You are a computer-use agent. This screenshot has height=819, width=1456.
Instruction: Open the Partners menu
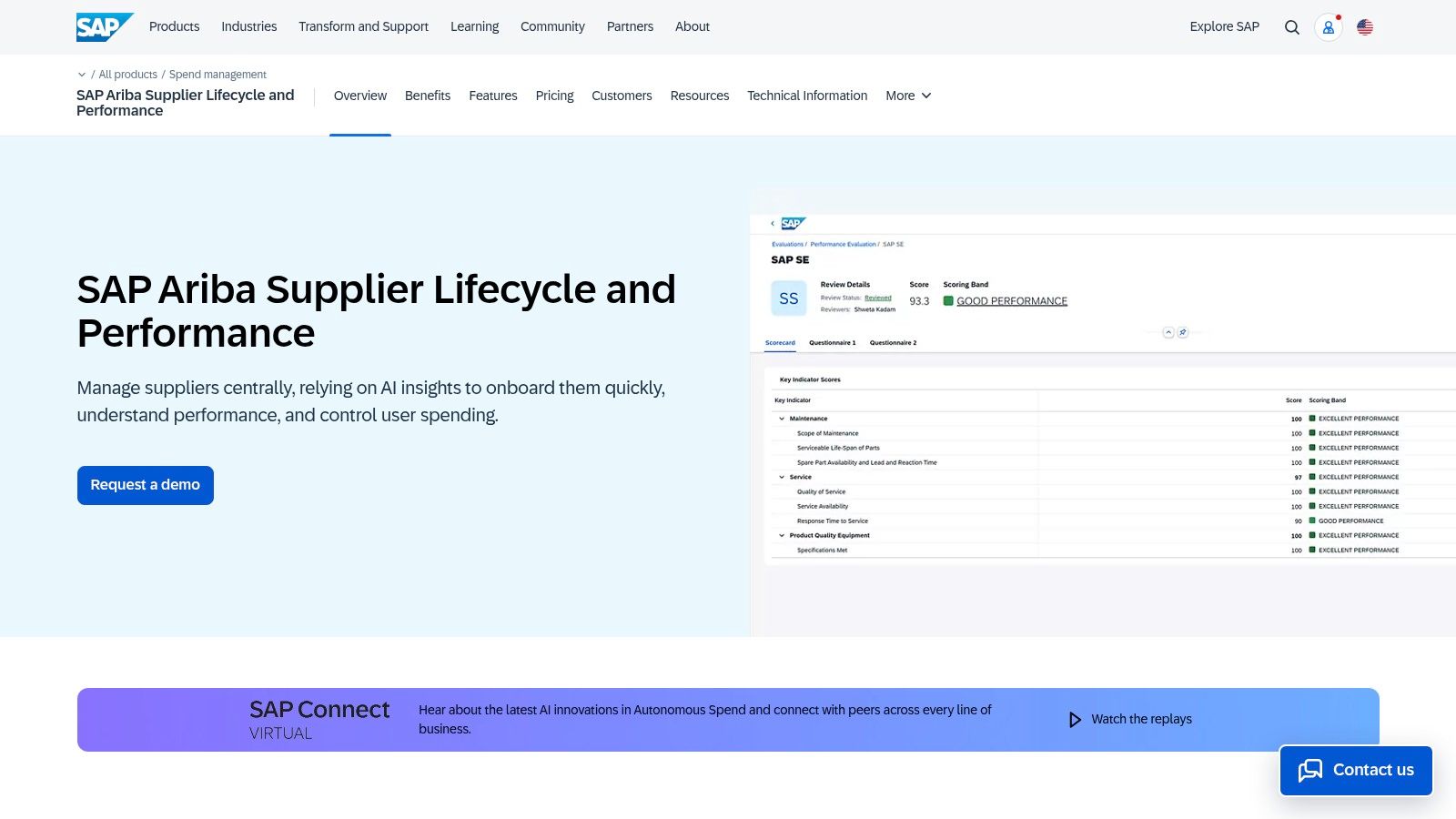(x=630, y=26)
